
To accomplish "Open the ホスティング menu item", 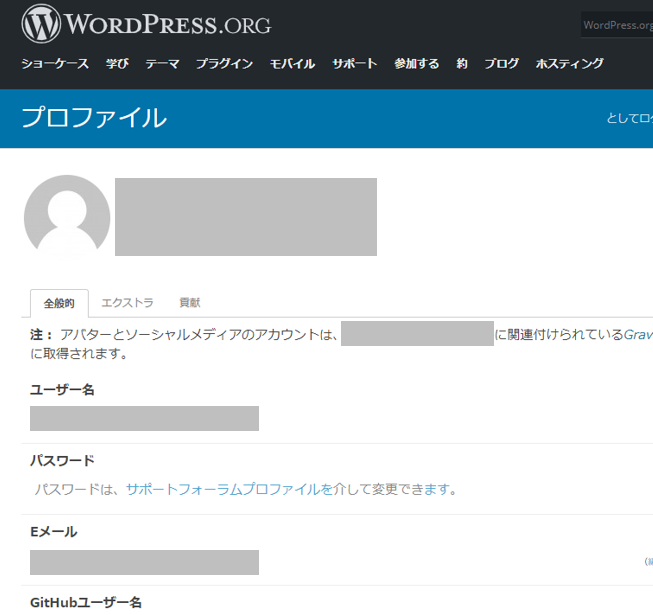I will click(x=570, y=64).
